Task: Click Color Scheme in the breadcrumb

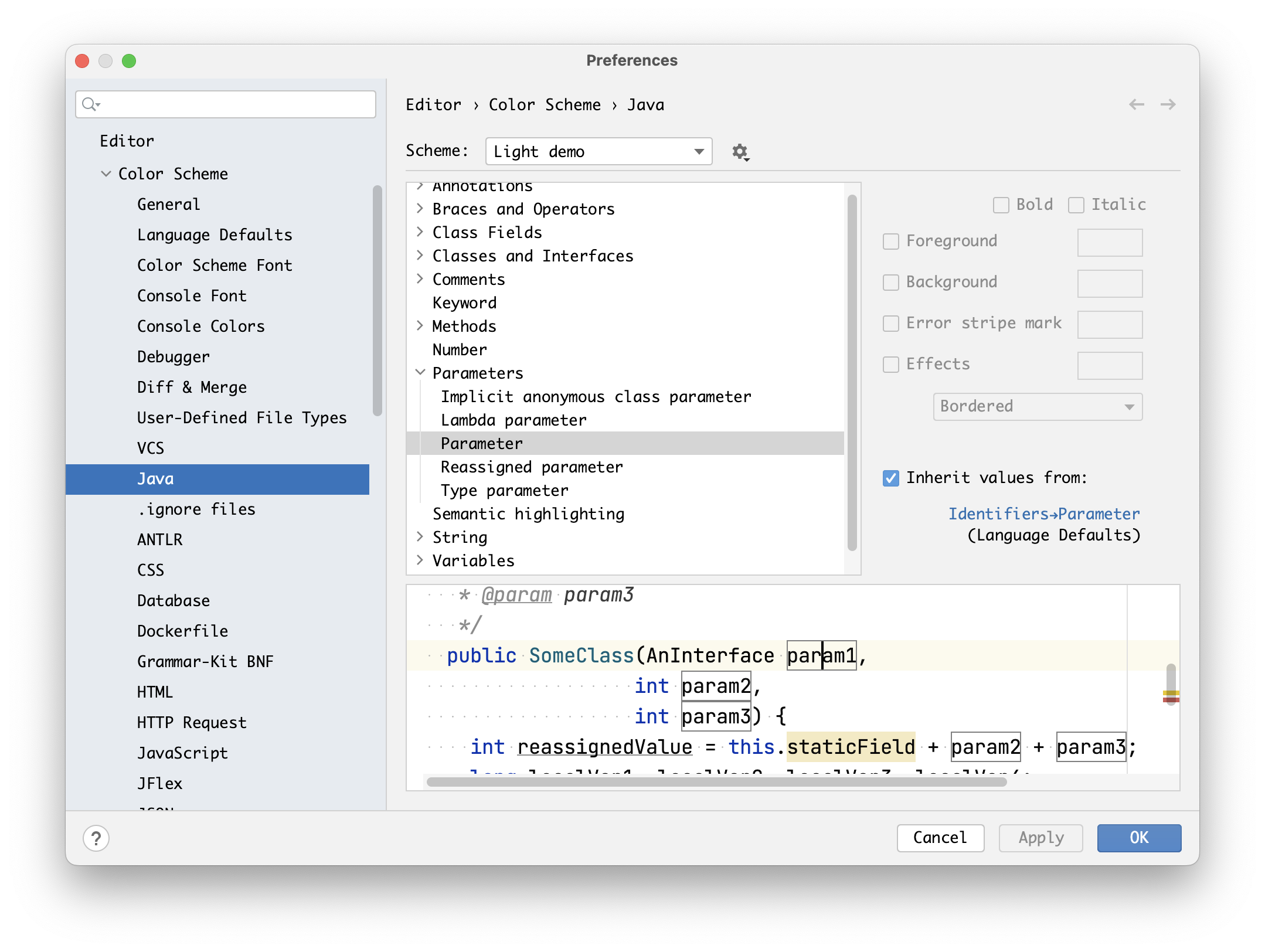Action: tap(545, 104)
